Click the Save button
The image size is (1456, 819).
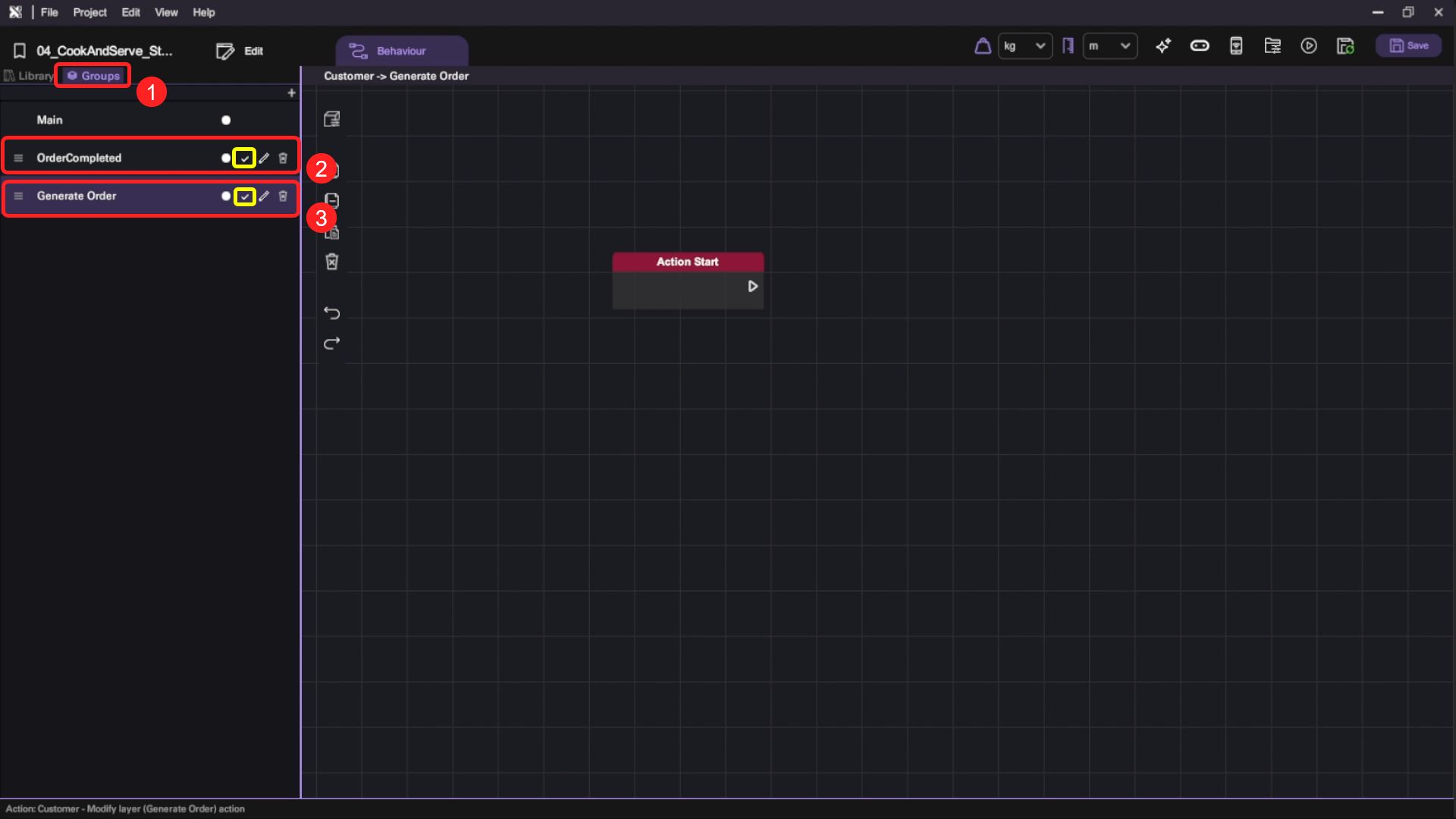click(1408, 46)
